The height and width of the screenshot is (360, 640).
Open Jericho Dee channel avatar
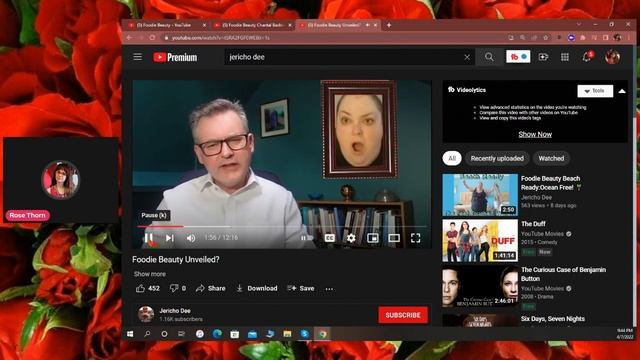[x=145, y=314]
